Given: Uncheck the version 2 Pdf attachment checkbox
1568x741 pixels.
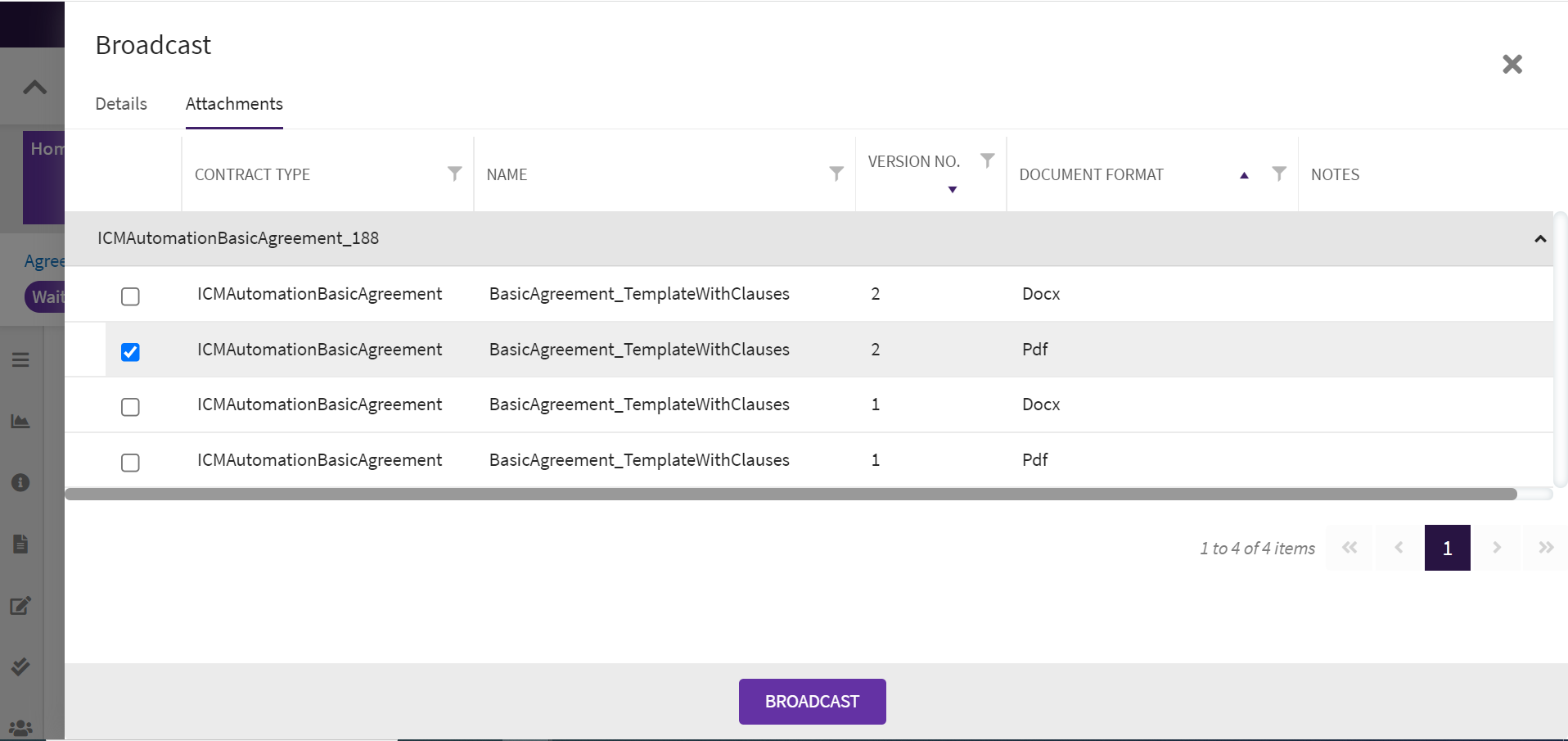Looking at the screenshot, I should point(130,352).
